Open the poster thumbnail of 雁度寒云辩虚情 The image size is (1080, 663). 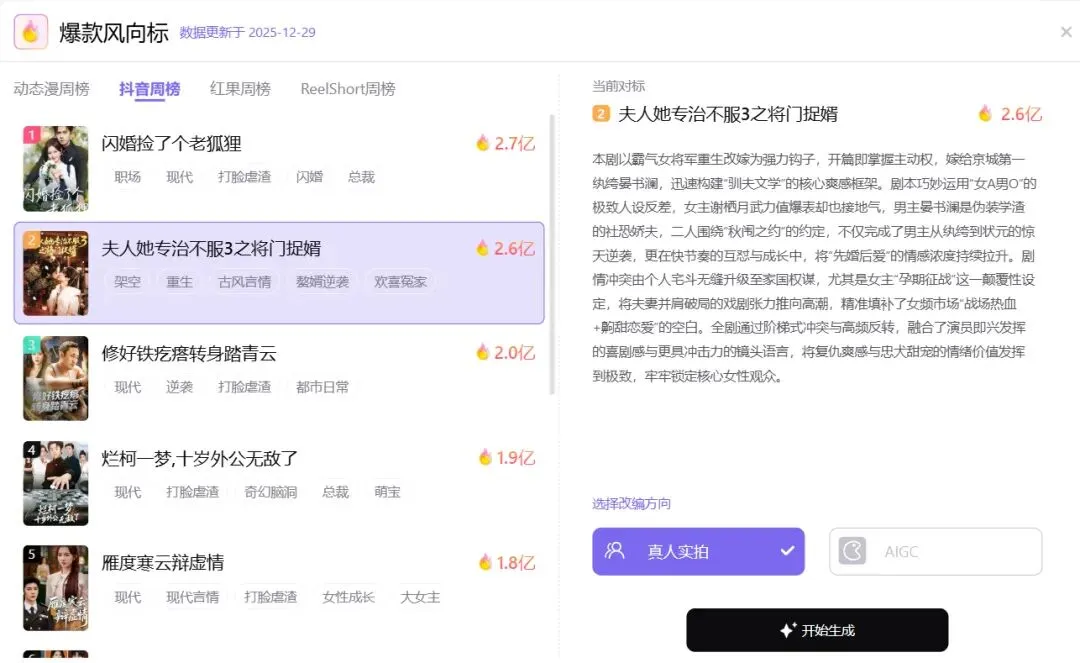point(56,588)
